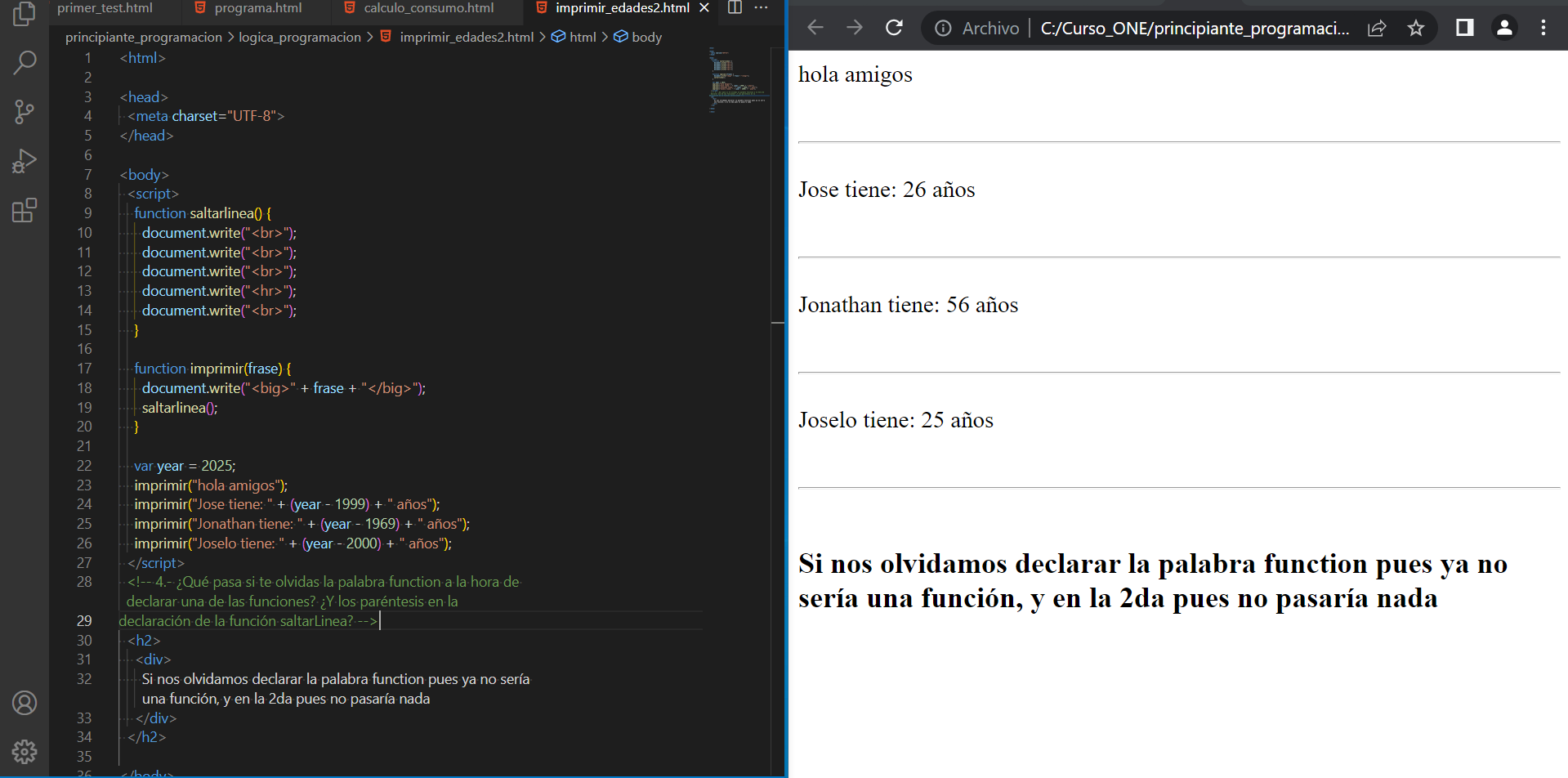Click the saltarlinea(); call on line 19
Viewport: 1568px width, 778px height.
tap(180, 408)
